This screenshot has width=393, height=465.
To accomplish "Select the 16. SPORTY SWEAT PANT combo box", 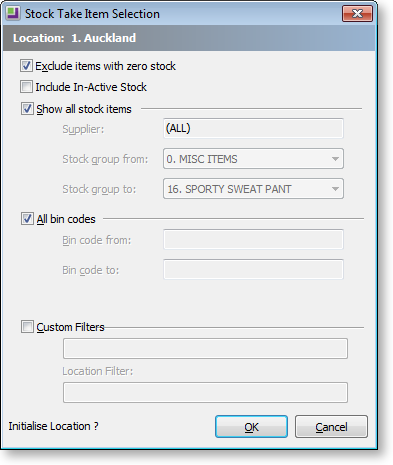I will pos(253,189).
